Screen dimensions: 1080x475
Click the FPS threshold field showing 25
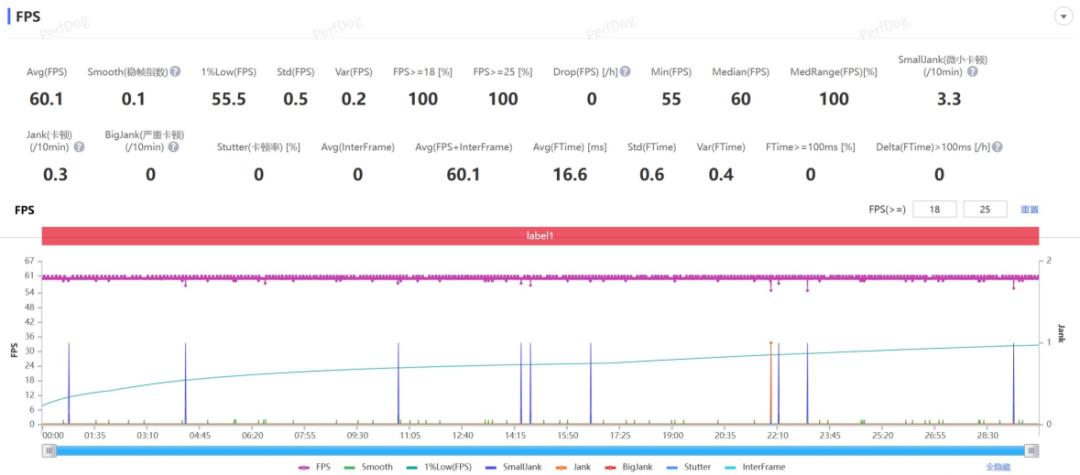point(986,209)
